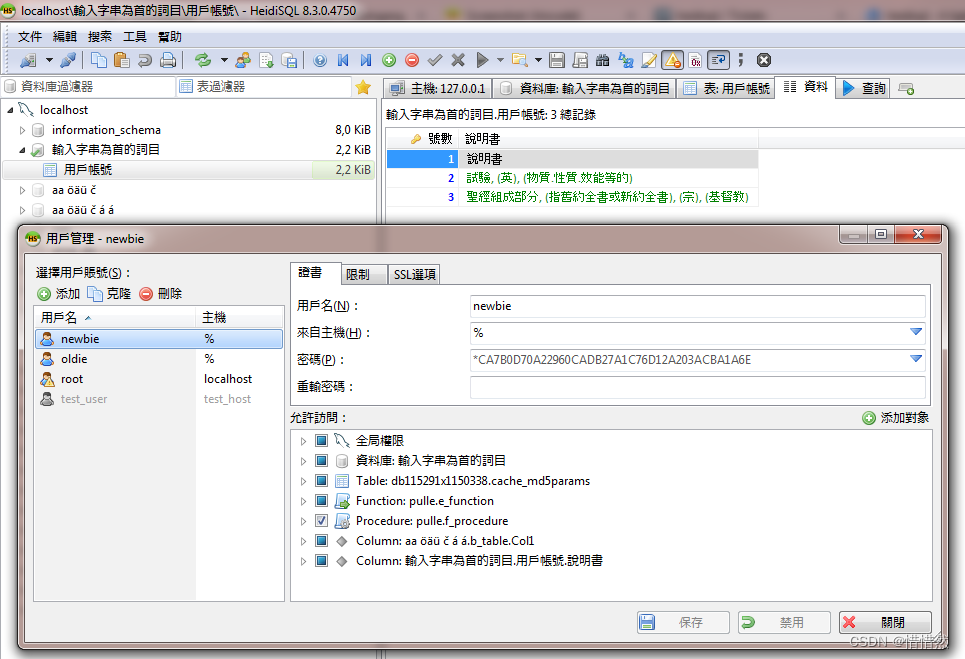Screen dimensions: 965x659
Task: Click 克隆 to clone user
Action: (110, 294)
